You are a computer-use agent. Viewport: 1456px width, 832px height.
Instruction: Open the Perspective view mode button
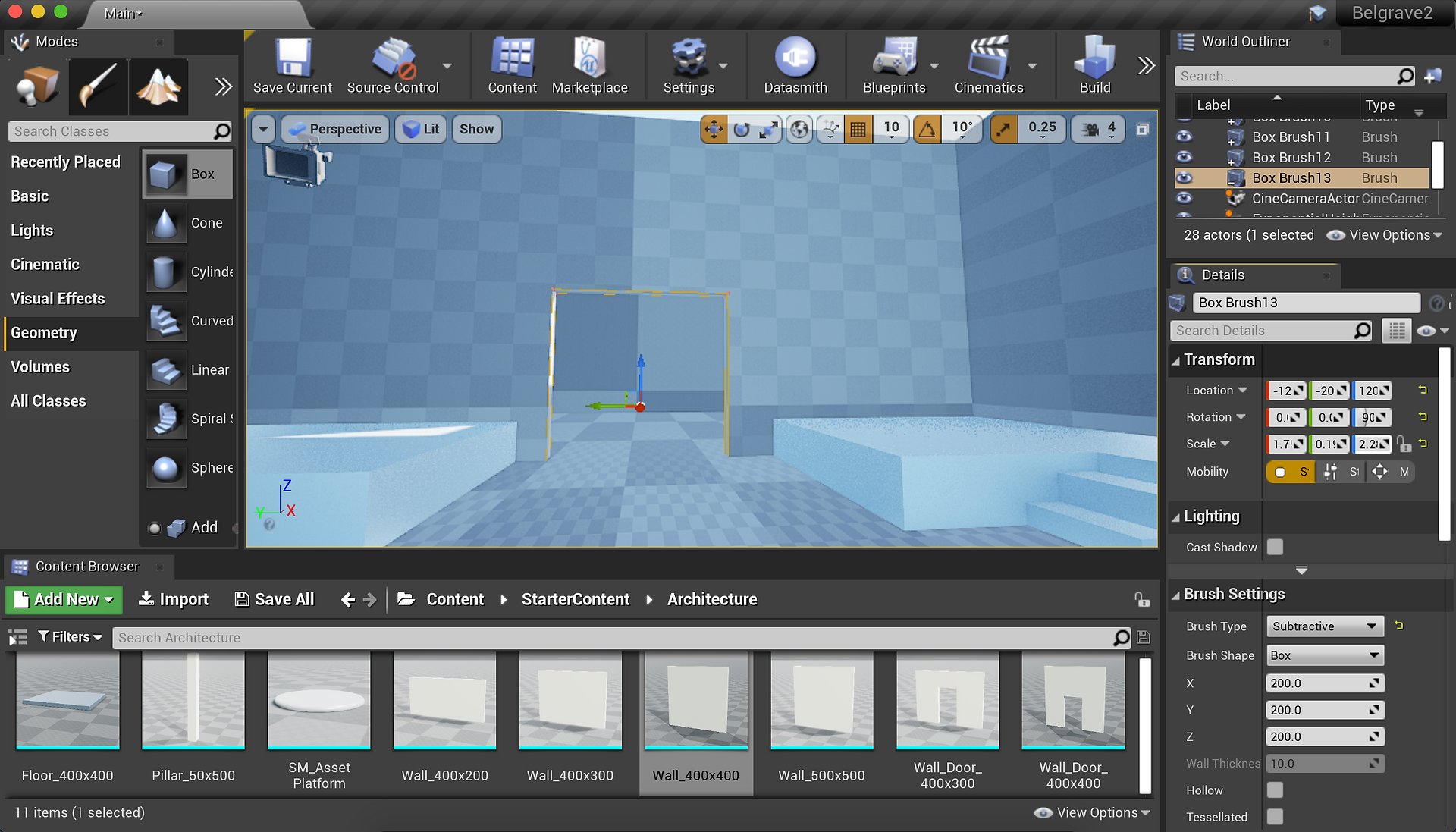[335, 130]
